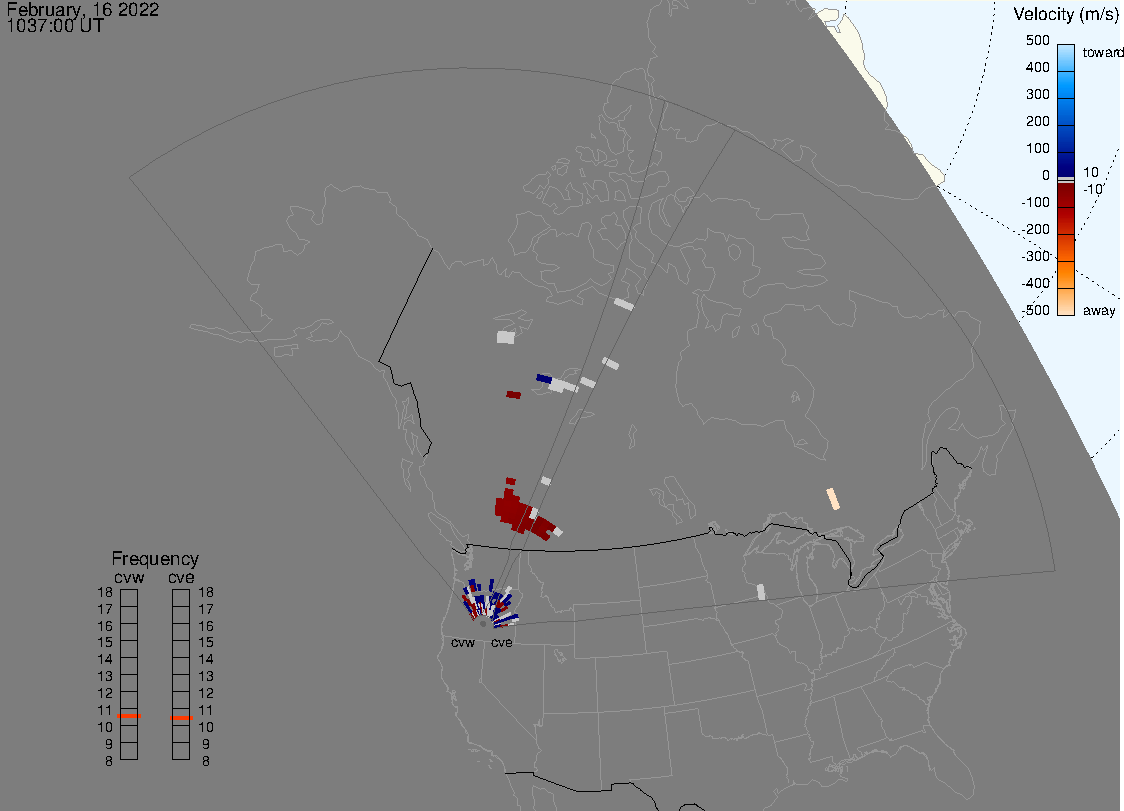
Task: Select the 0 value on velocity scale
Action: [1046, 176]
